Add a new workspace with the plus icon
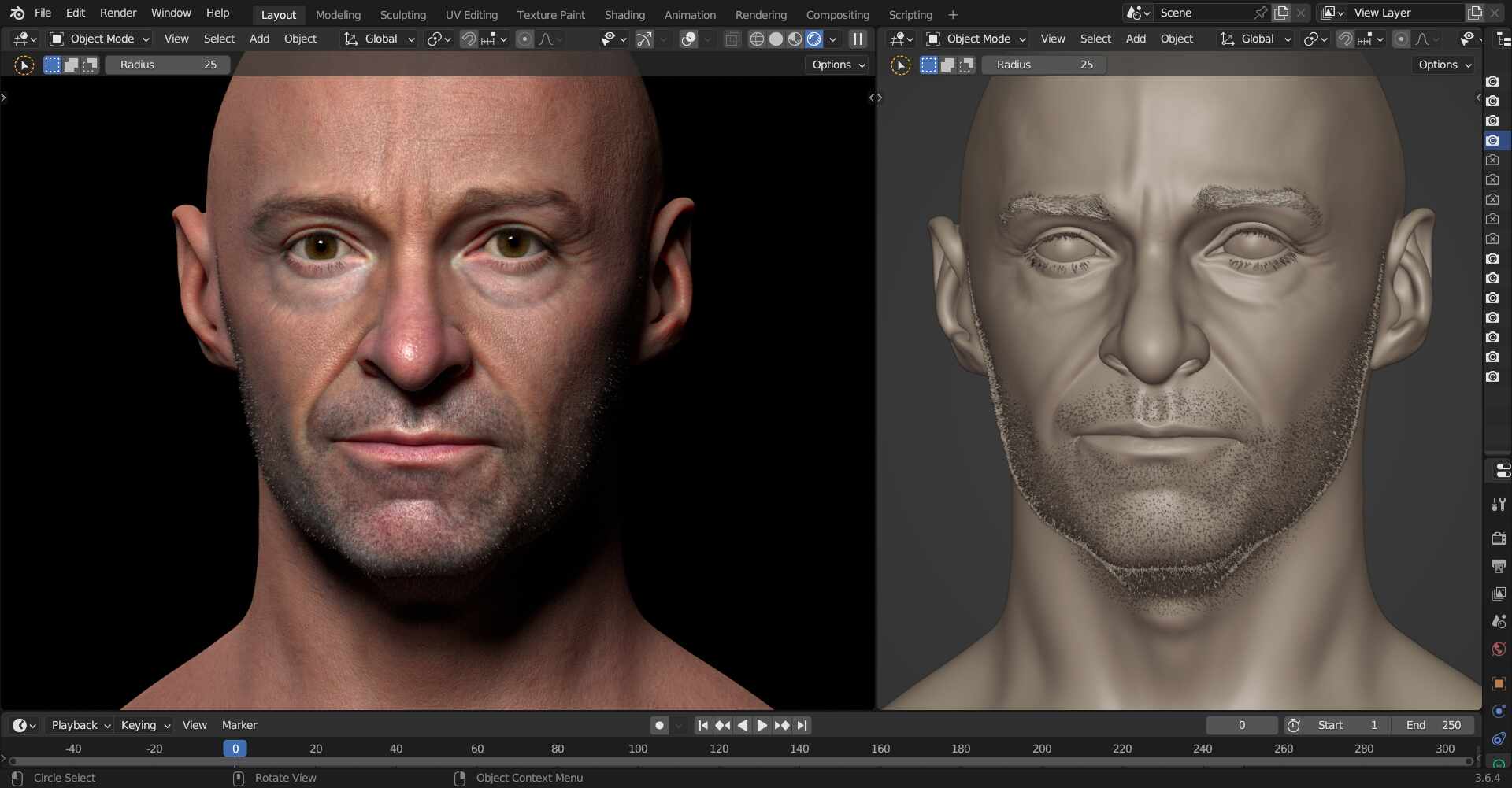 click(x=953, y=15)
